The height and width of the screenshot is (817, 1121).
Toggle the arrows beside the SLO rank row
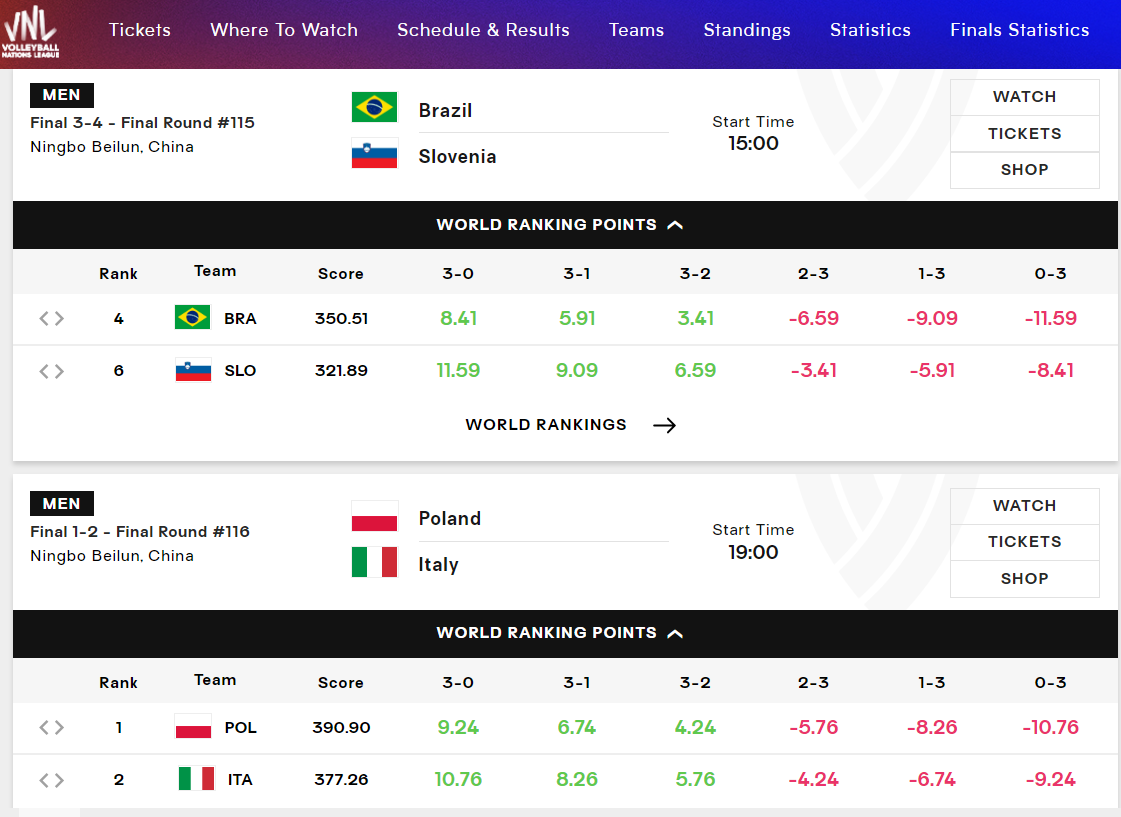click(x=52, y=371)
